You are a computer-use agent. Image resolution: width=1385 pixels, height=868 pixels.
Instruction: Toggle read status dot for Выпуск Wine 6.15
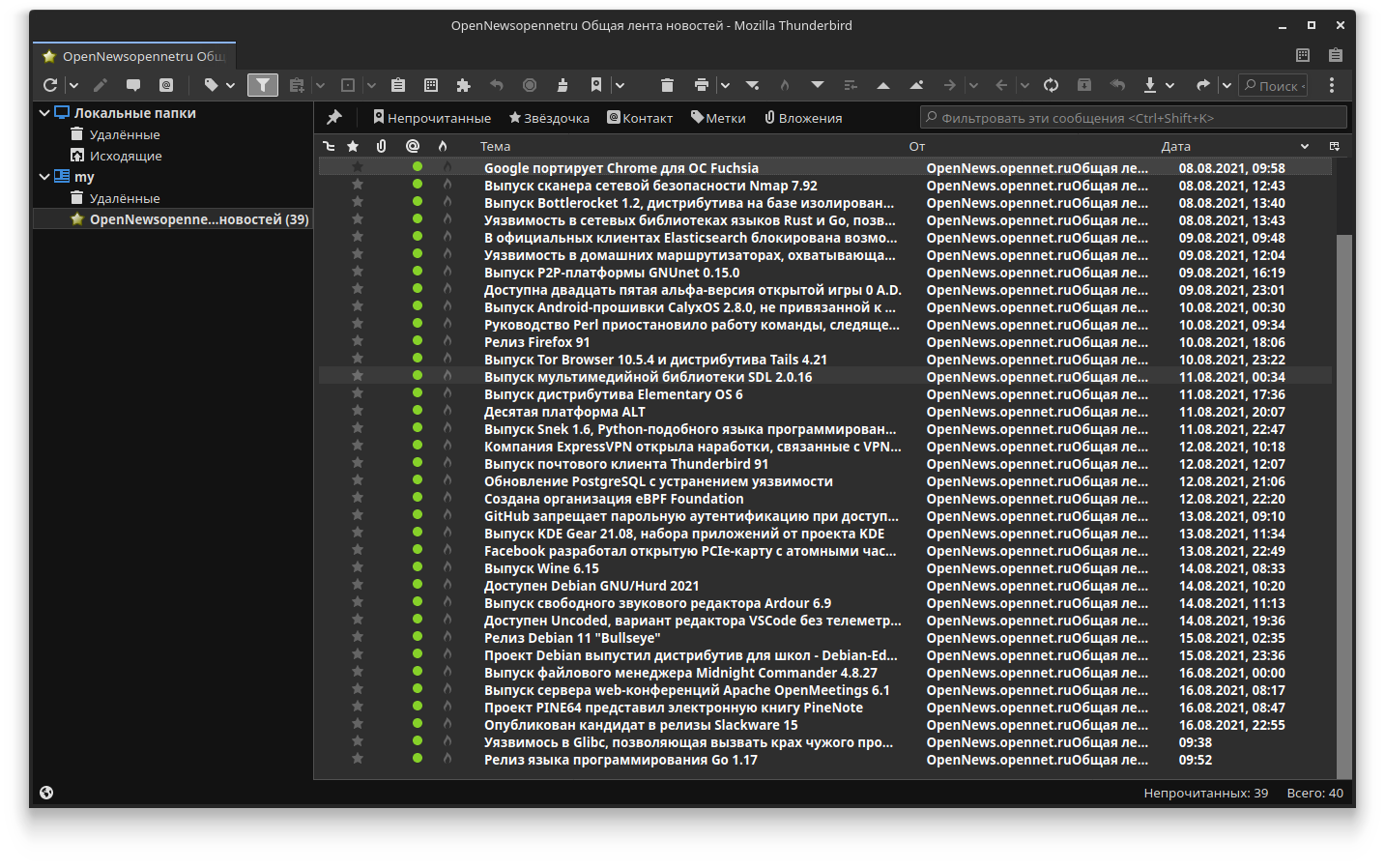pos(418,567)
